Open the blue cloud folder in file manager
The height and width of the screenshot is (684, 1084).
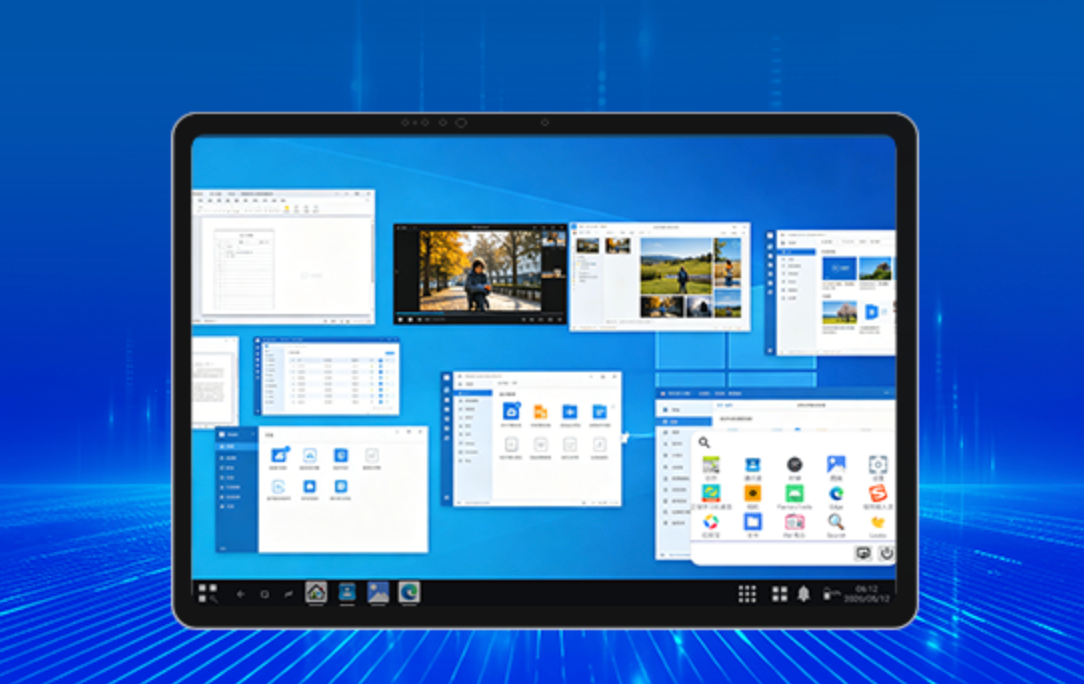(x=511, y=412)
